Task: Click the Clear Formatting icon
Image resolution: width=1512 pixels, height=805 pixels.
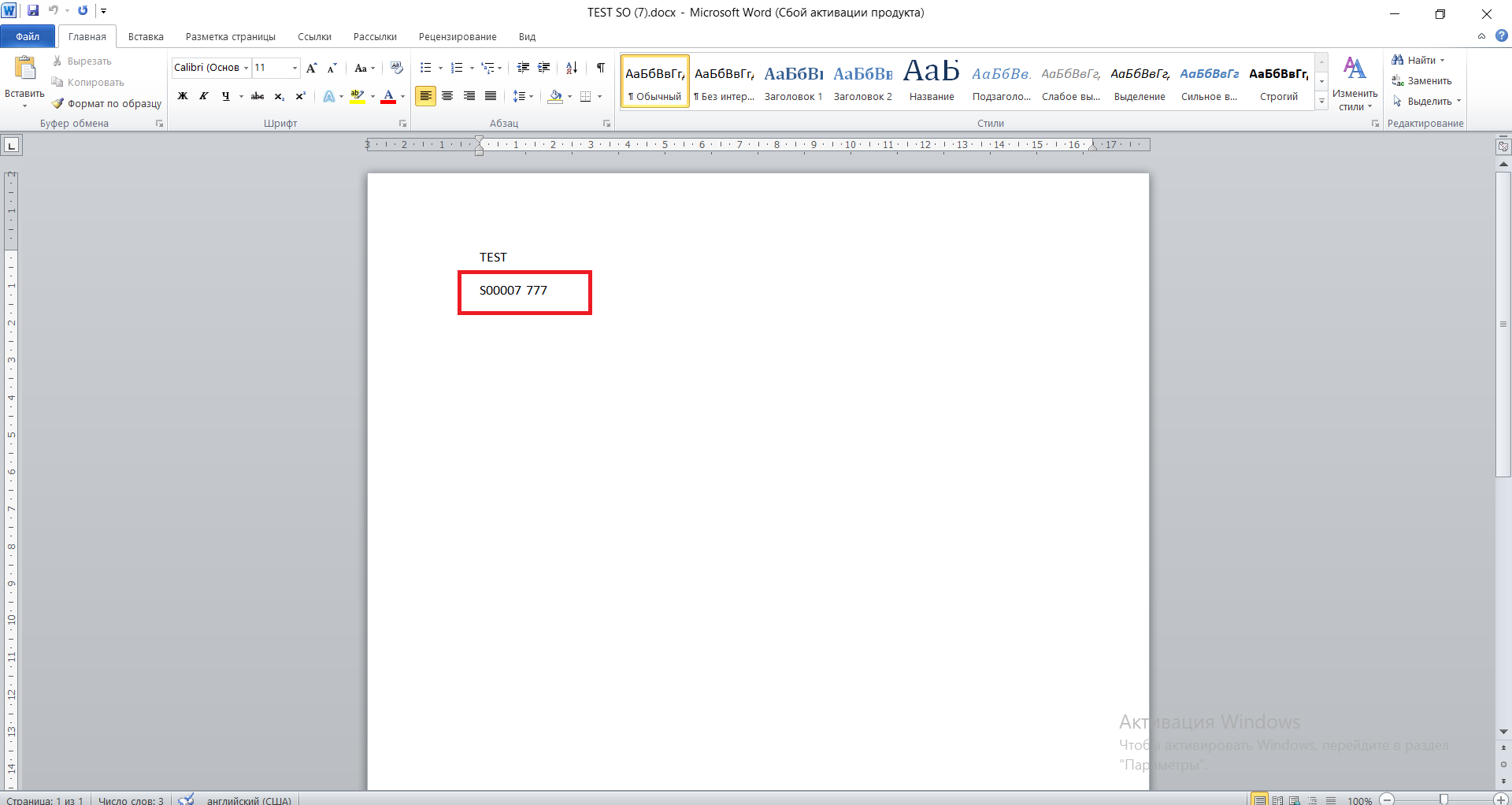Action: 397,68
